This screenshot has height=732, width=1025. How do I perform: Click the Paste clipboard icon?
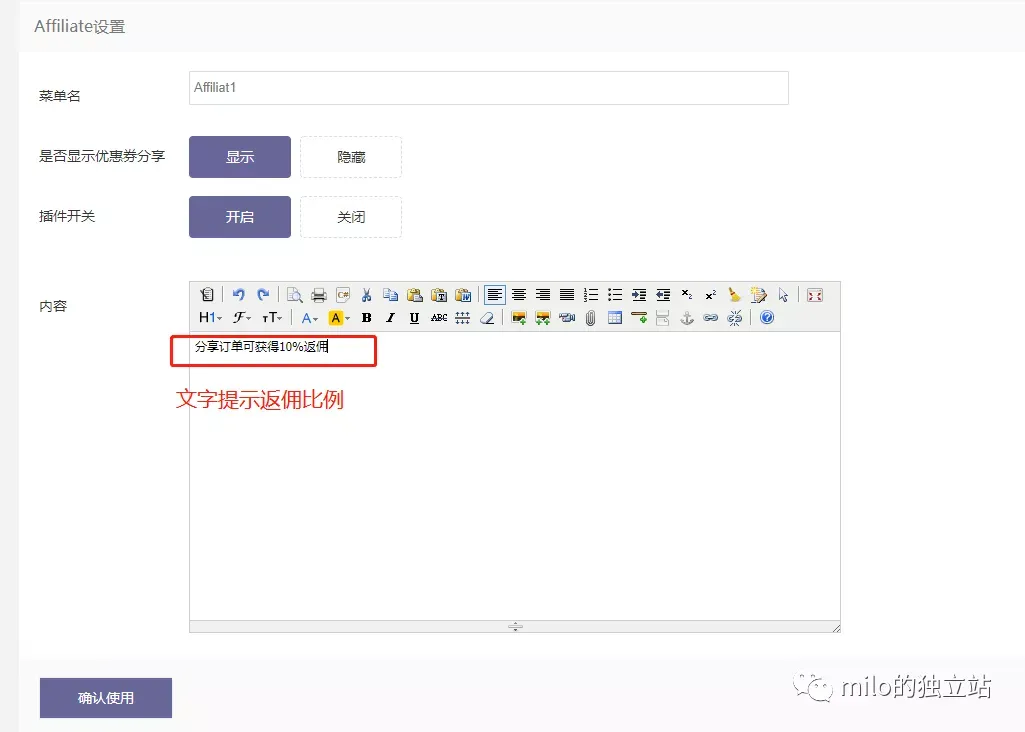click(x=414, y=295)
